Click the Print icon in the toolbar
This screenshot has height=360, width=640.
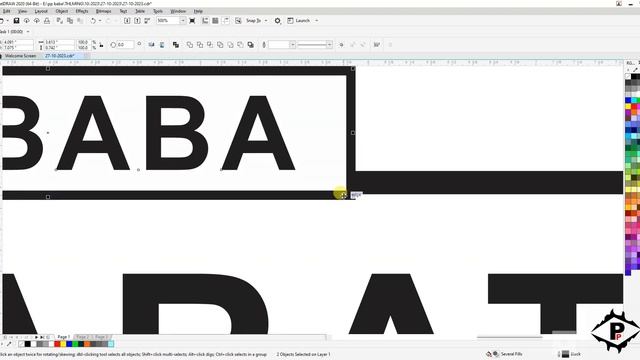click(47, 20)
